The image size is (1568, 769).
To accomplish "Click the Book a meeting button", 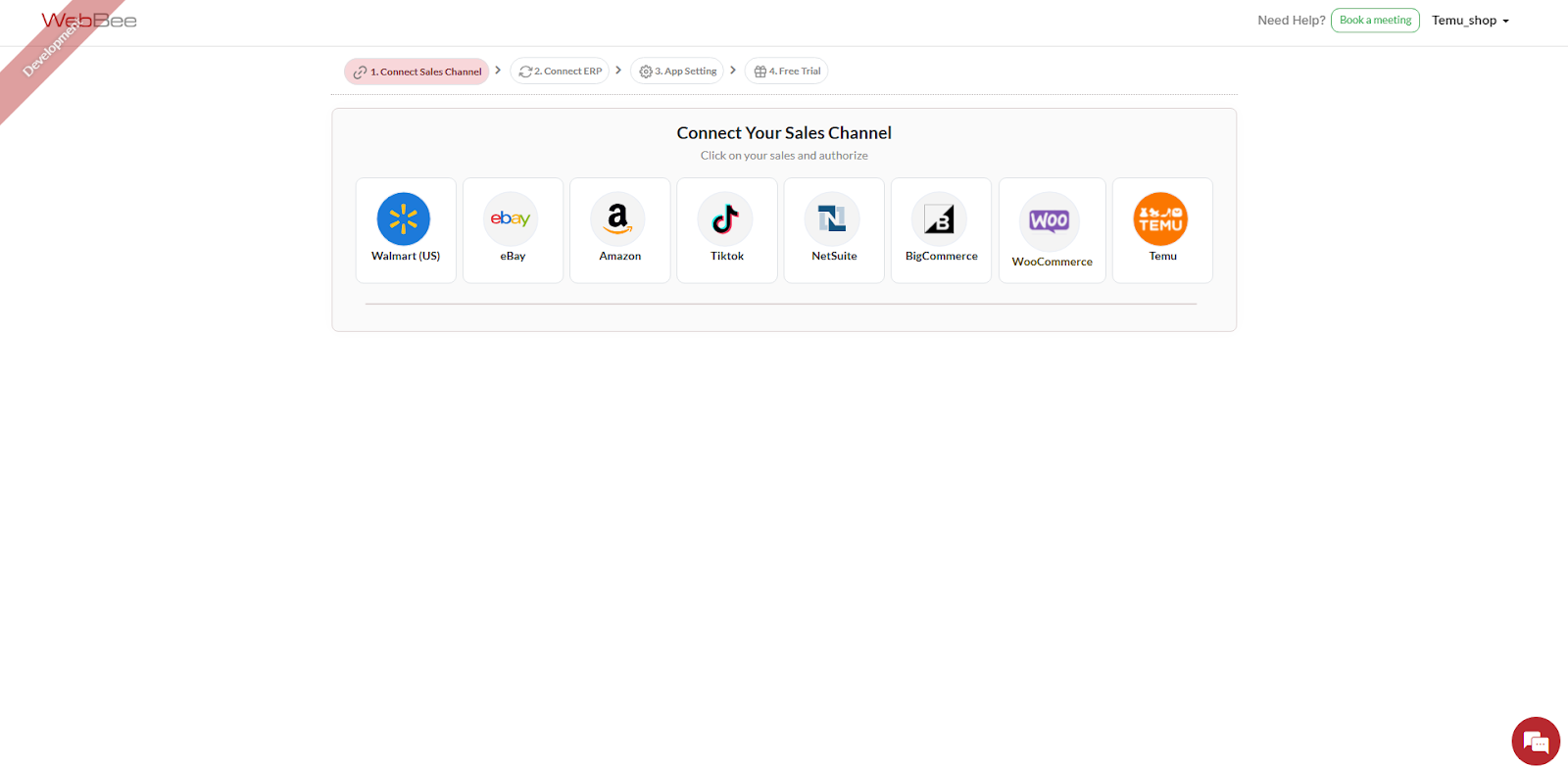I will click(x=1375, y=21).
